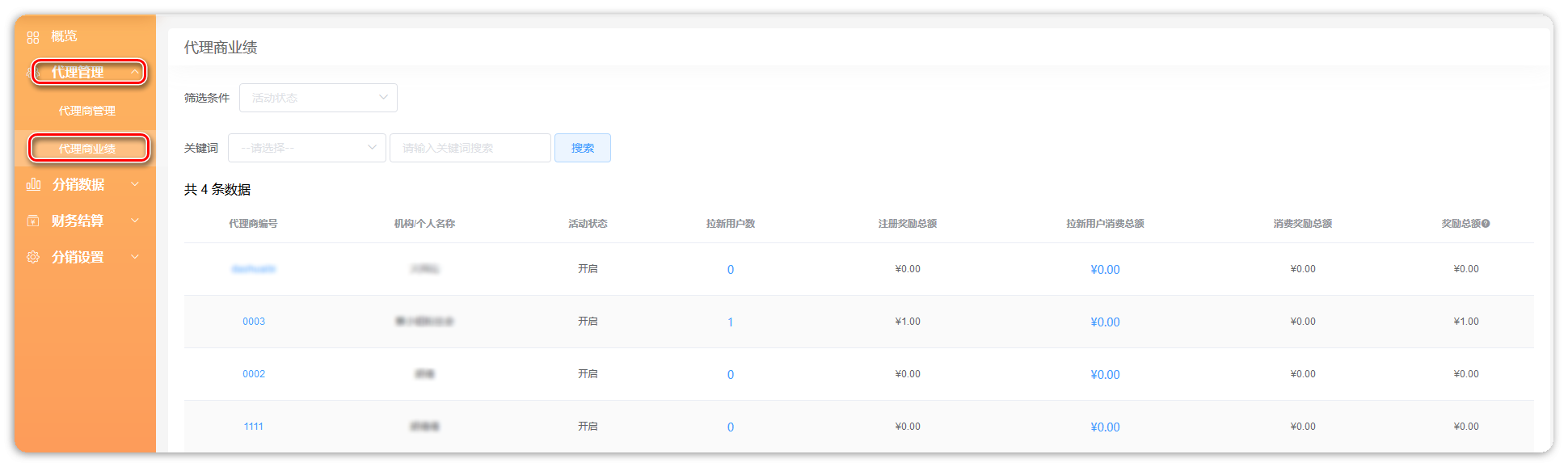Expand the 分销数据 menu section
The width and height of the screenshot is (1568, 467).
(135, 184)
